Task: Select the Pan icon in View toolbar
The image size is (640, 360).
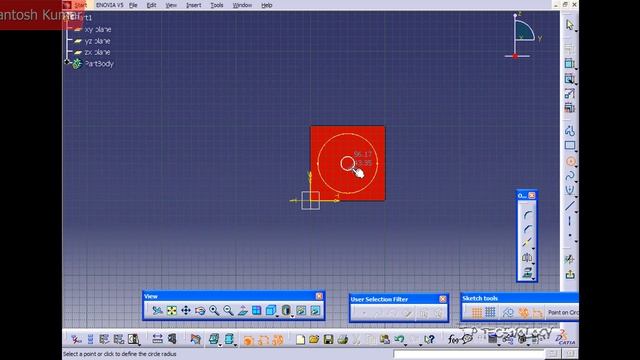Action: 186,311
